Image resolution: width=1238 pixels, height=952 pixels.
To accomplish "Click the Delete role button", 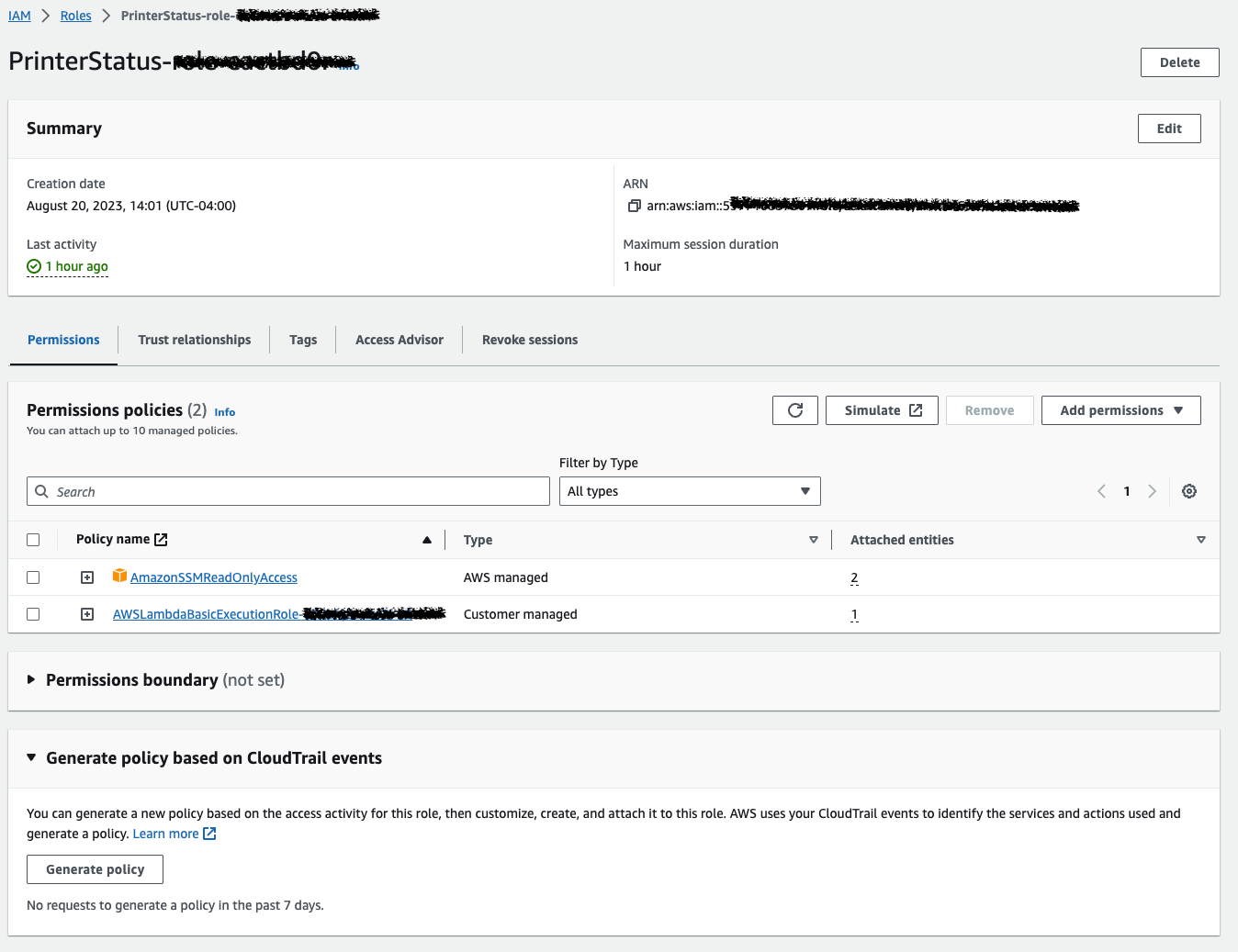I will [1179, 62].
